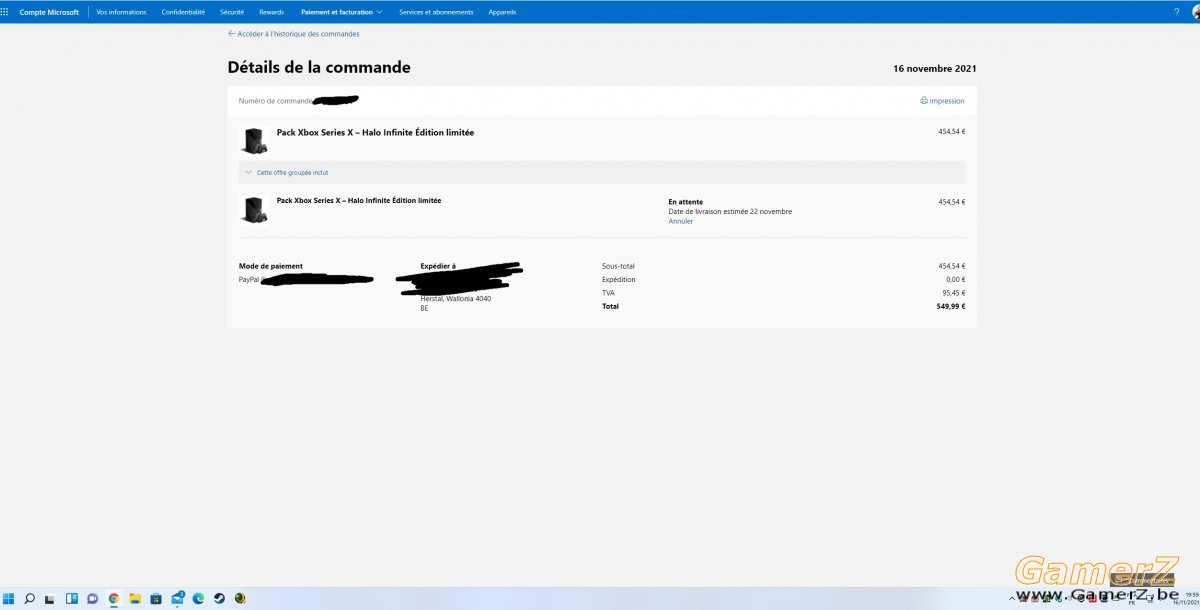
Task: Switch to Google Chrome in taskbar
Action: coord(113,599)
